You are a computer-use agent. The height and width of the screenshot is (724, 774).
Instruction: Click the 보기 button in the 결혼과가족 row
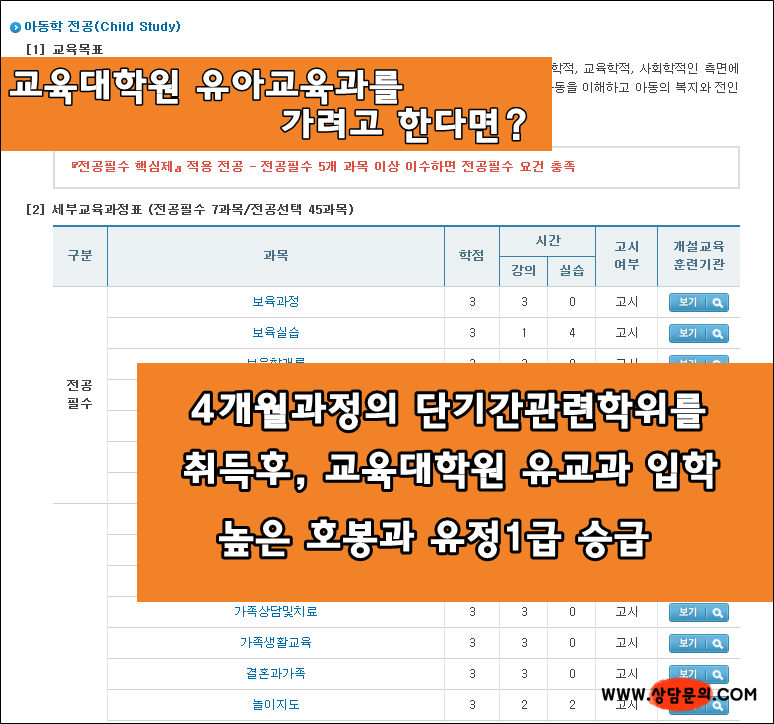(698, 674)
